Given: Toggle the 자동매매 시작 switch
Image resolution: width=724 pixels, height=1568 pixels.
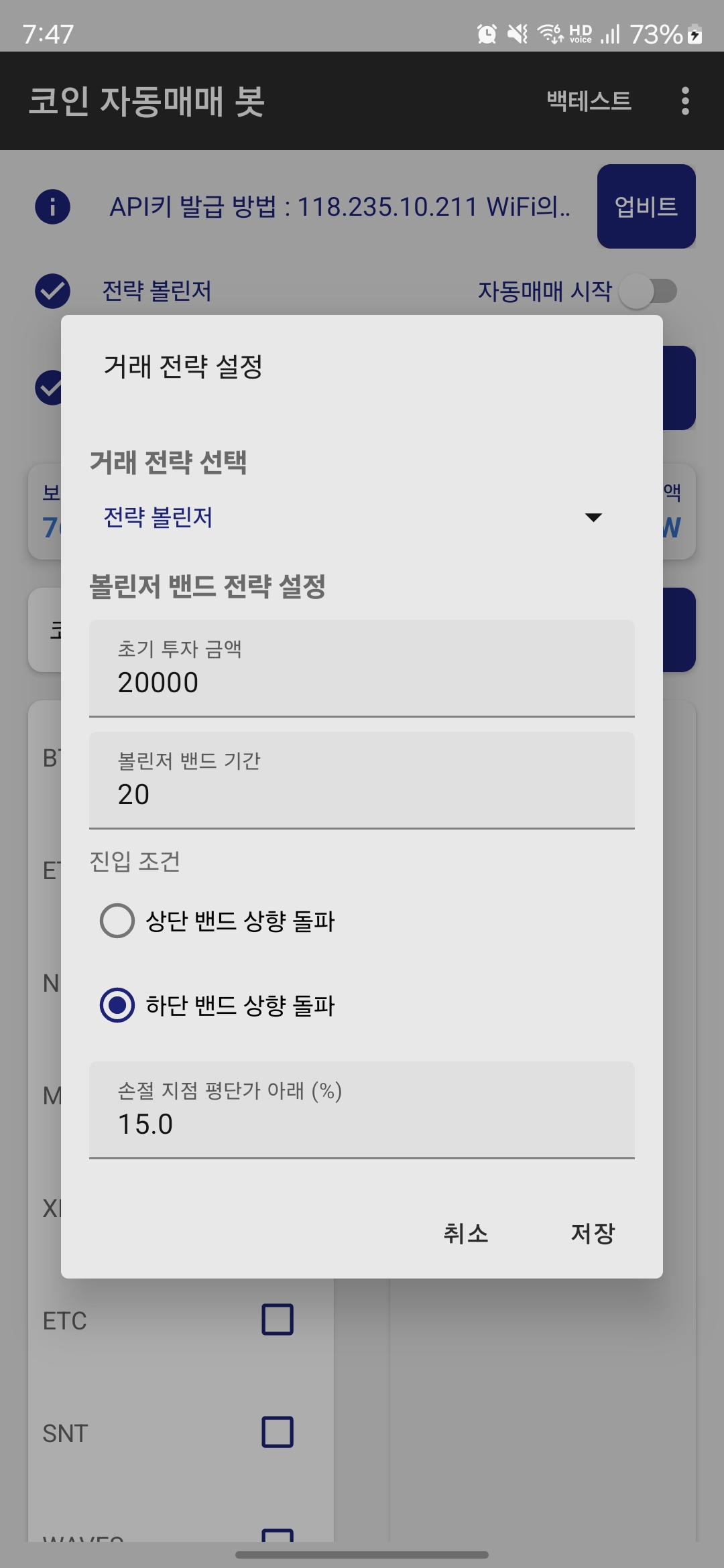Looking at the screenshot, I should coord(648,291).
